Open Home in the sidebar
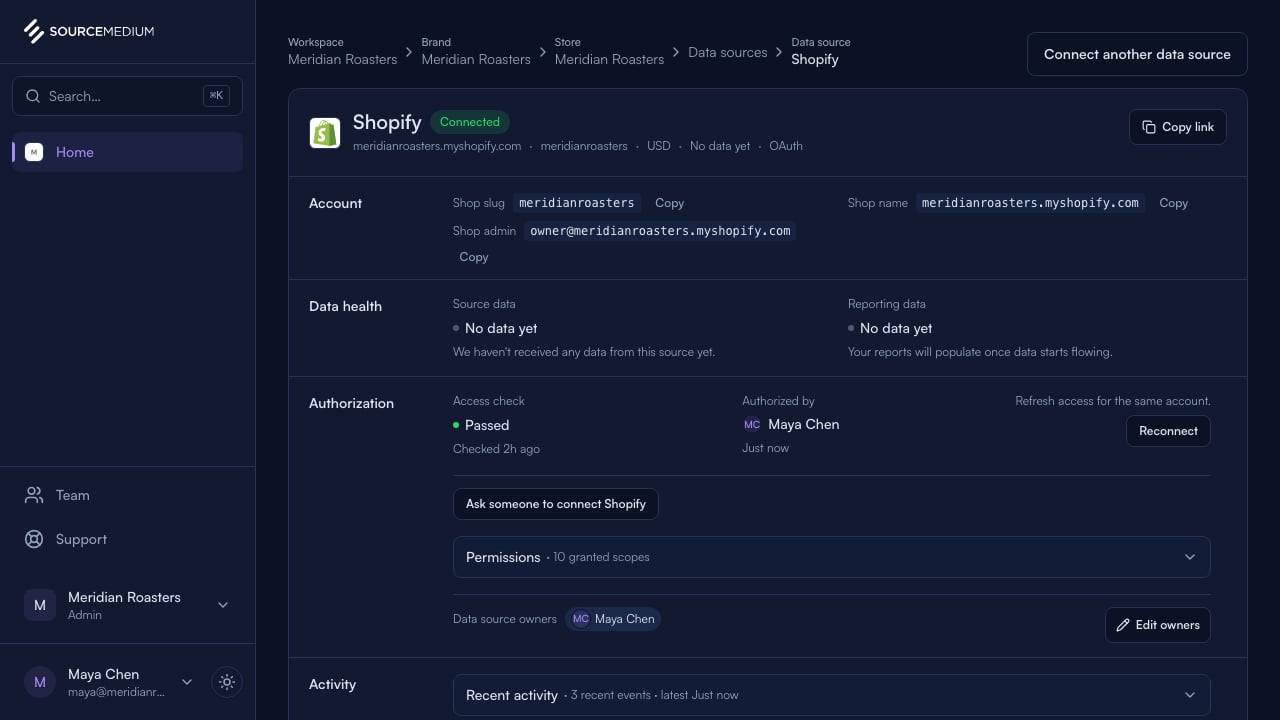The image size is (1280, 720). pos(127,152)
